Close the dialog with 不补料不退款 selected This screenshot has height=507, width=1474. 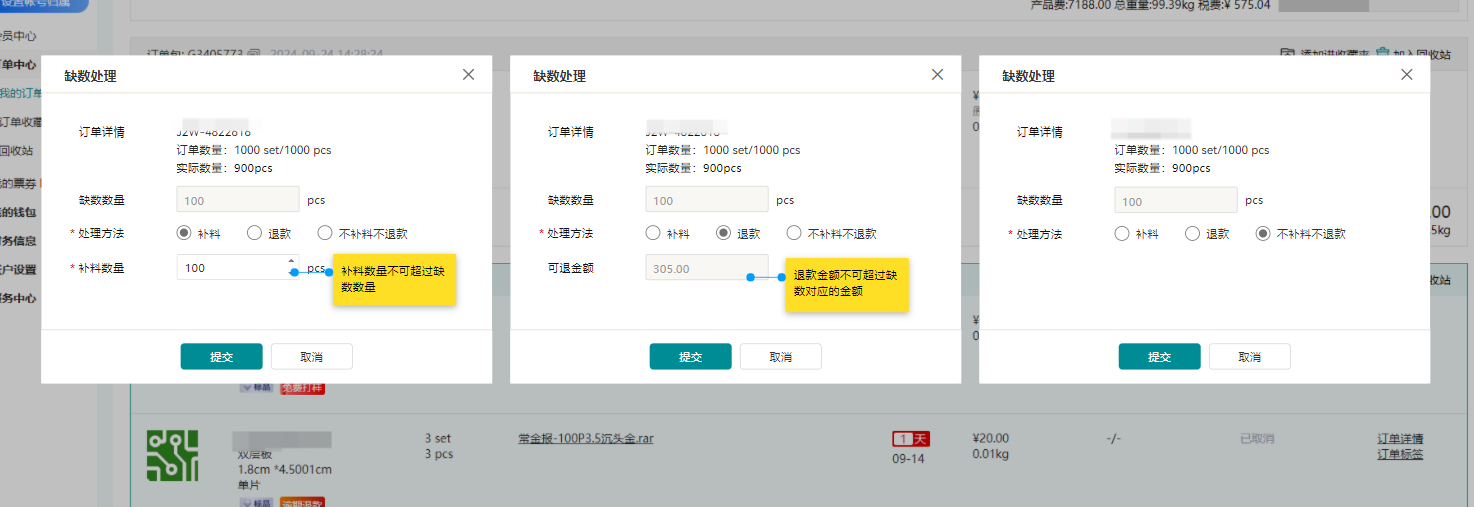coord(1406,75)
